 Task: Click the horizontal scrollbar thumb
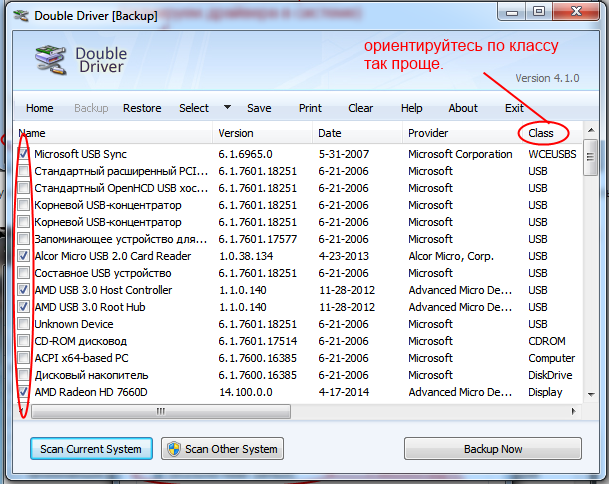161,411
